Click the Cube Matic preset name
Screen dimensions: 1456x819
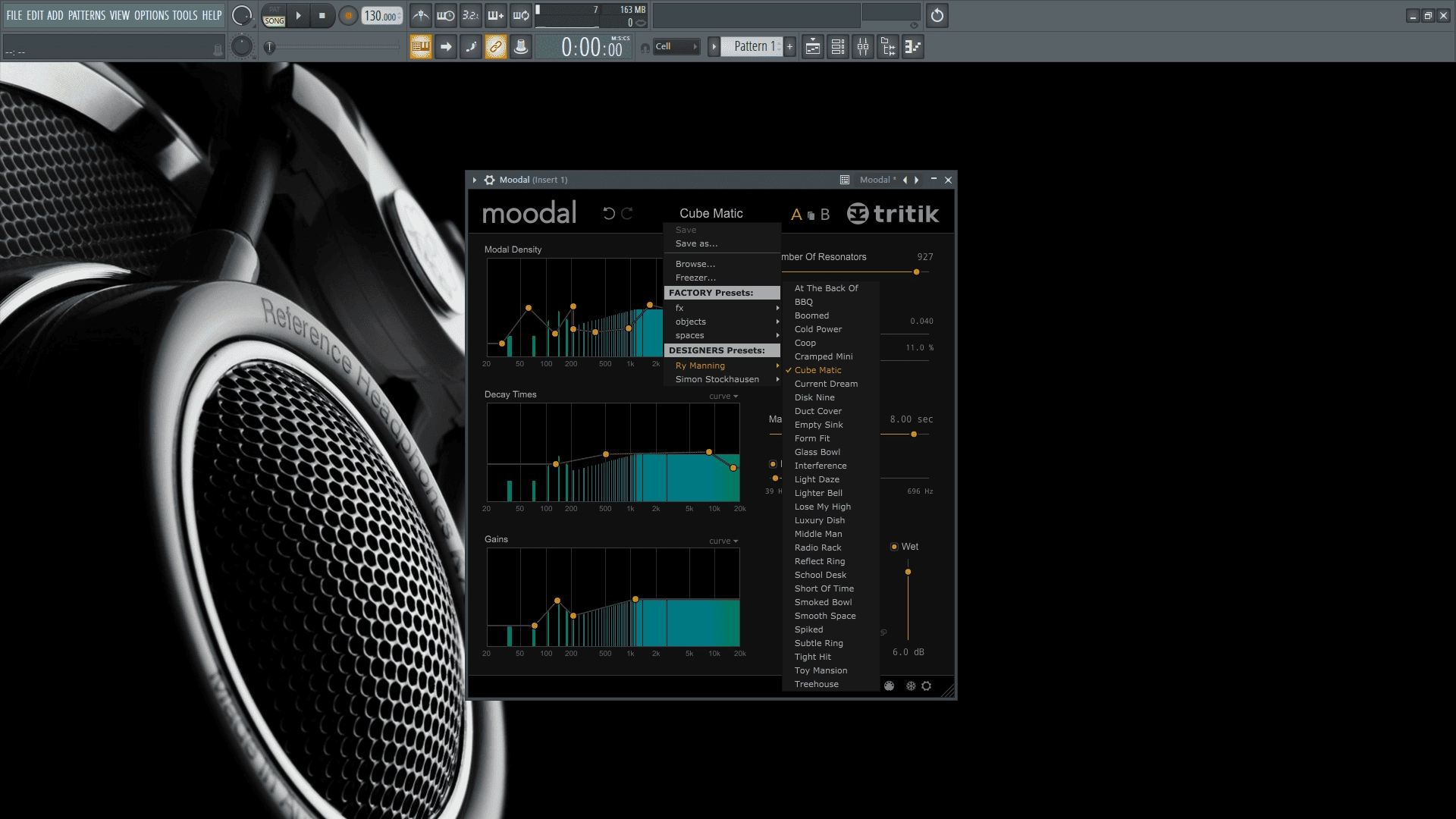click(711, 214)
